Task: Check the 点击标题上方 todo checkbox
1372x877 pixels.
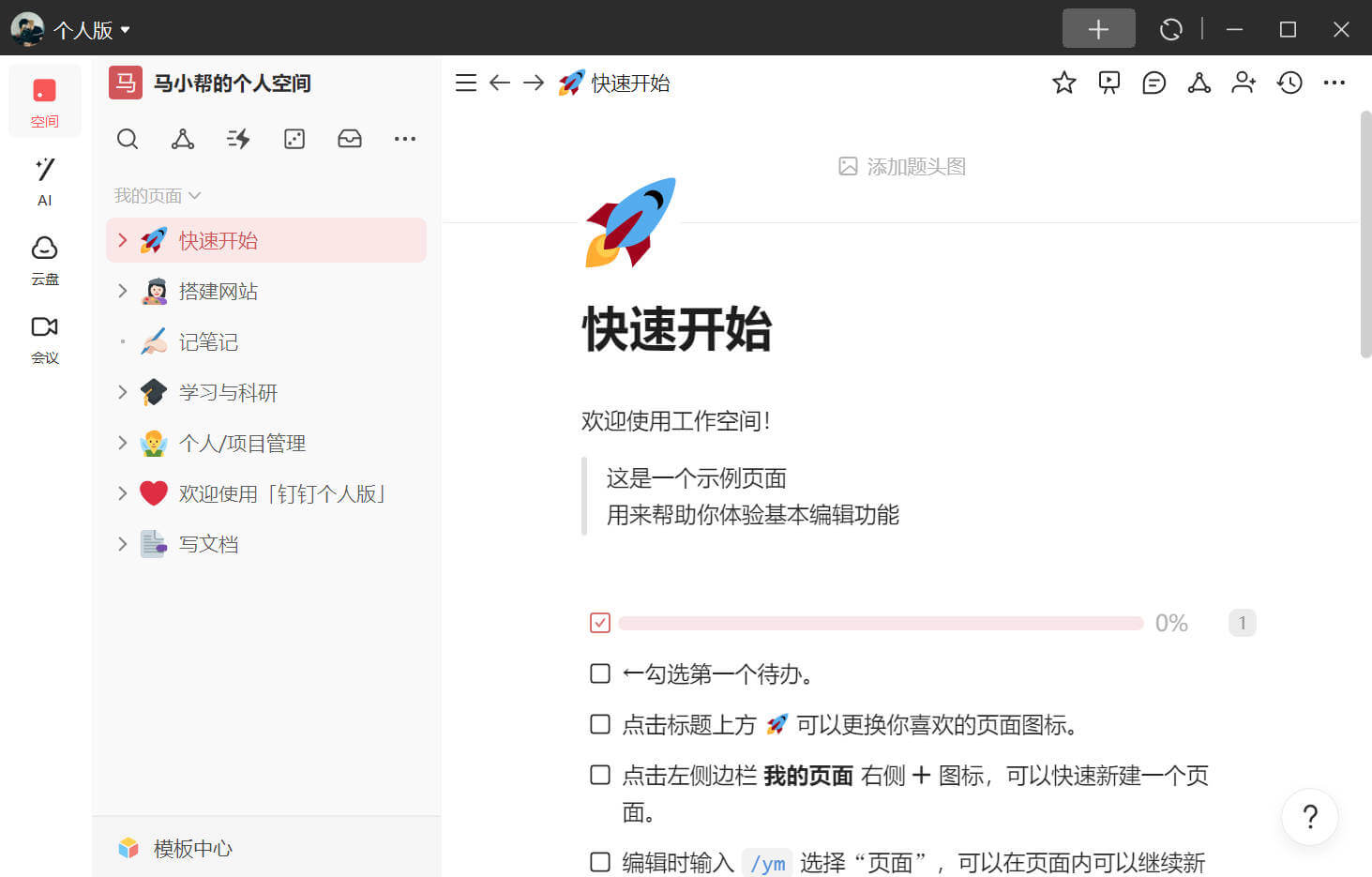Action: pos(600,724)
